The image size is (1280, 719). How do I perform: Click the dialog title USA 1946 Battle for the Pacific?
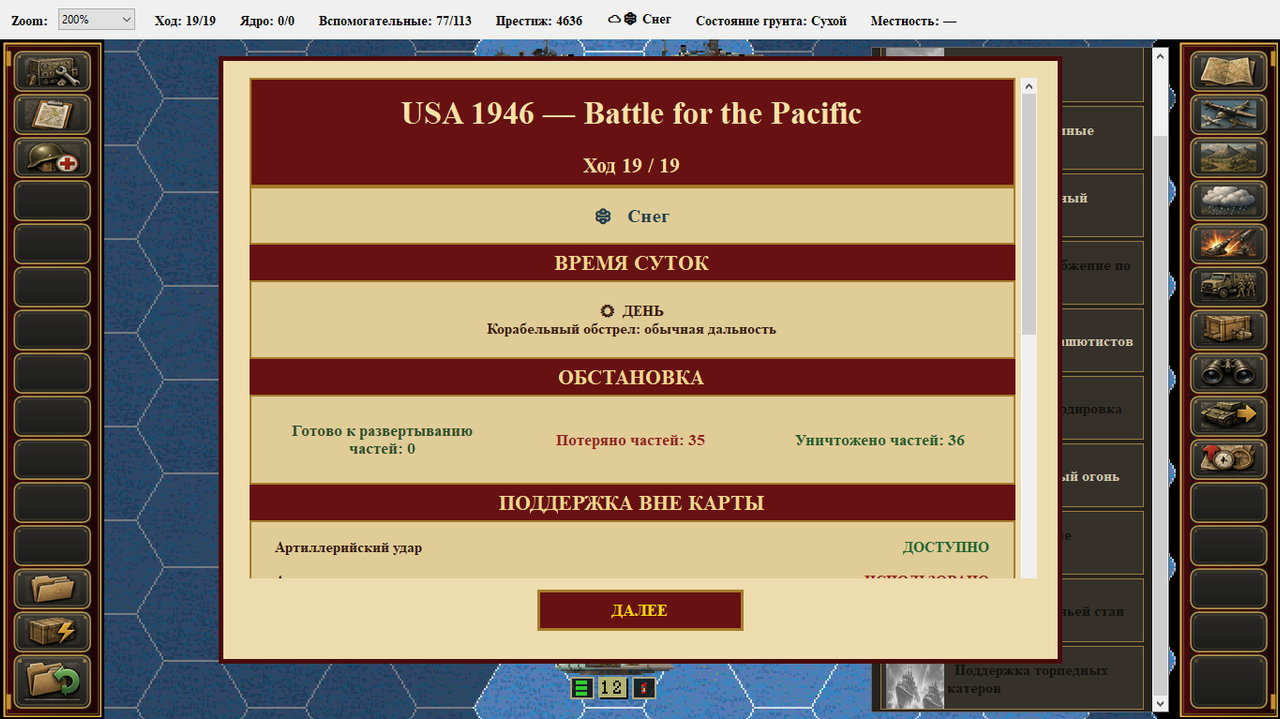pos(632,113)
